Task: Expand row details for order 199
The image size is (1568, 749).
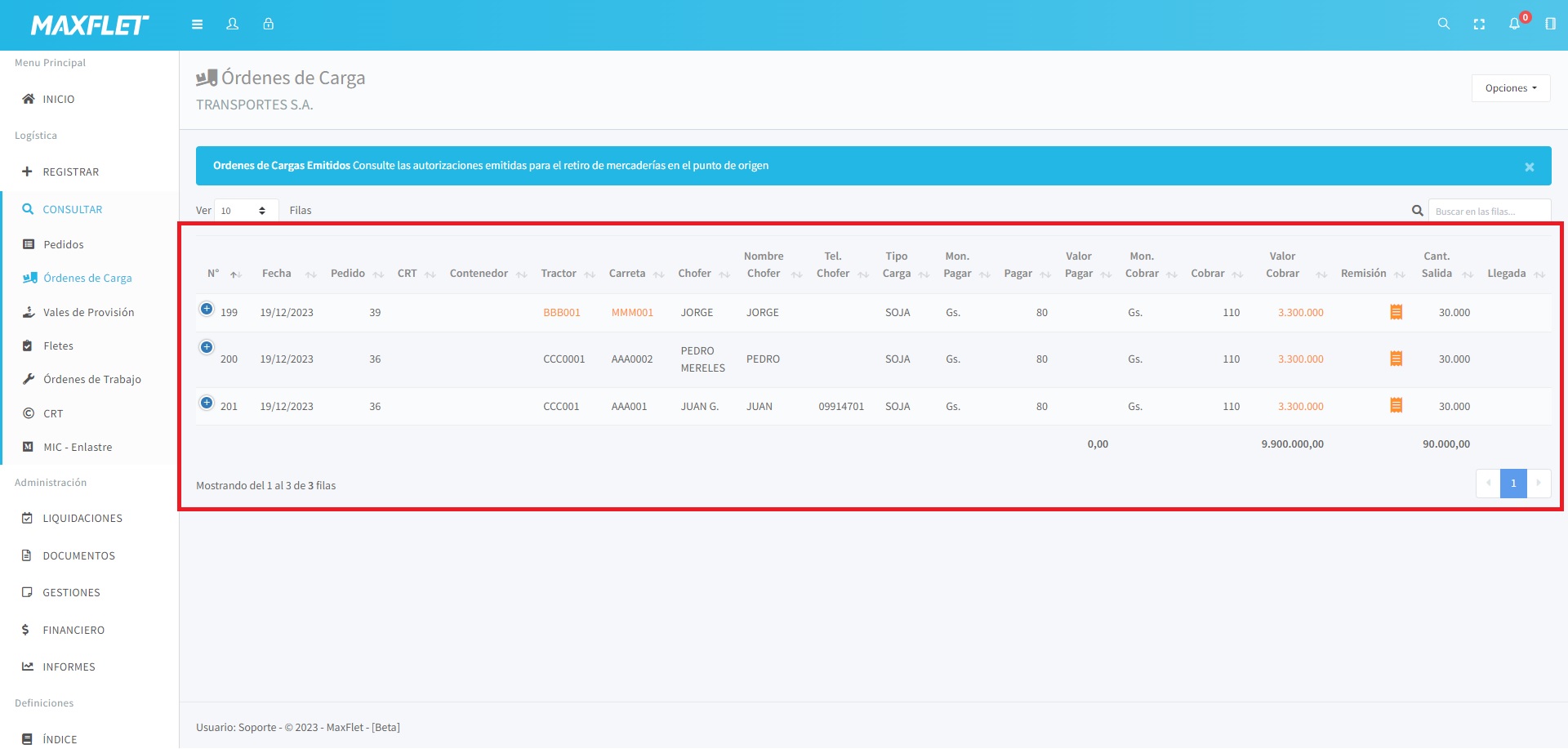Action: (x=207, y=310)
